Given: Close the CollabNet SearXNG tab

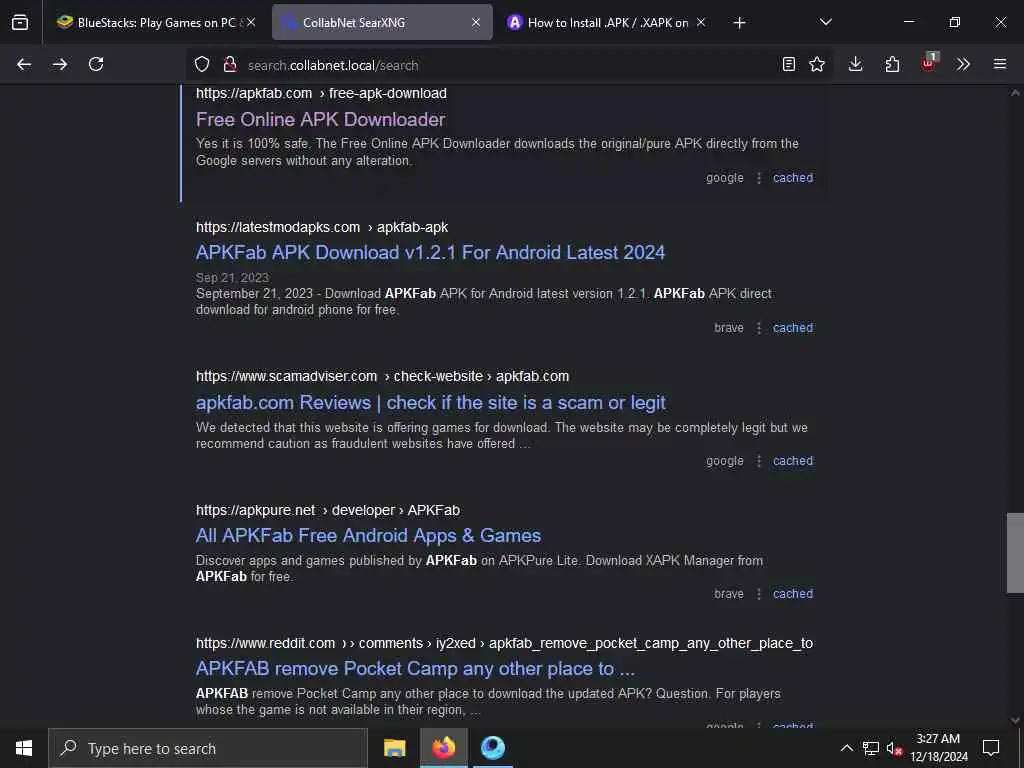Looking at the screenshot, I should pos(476,22).
